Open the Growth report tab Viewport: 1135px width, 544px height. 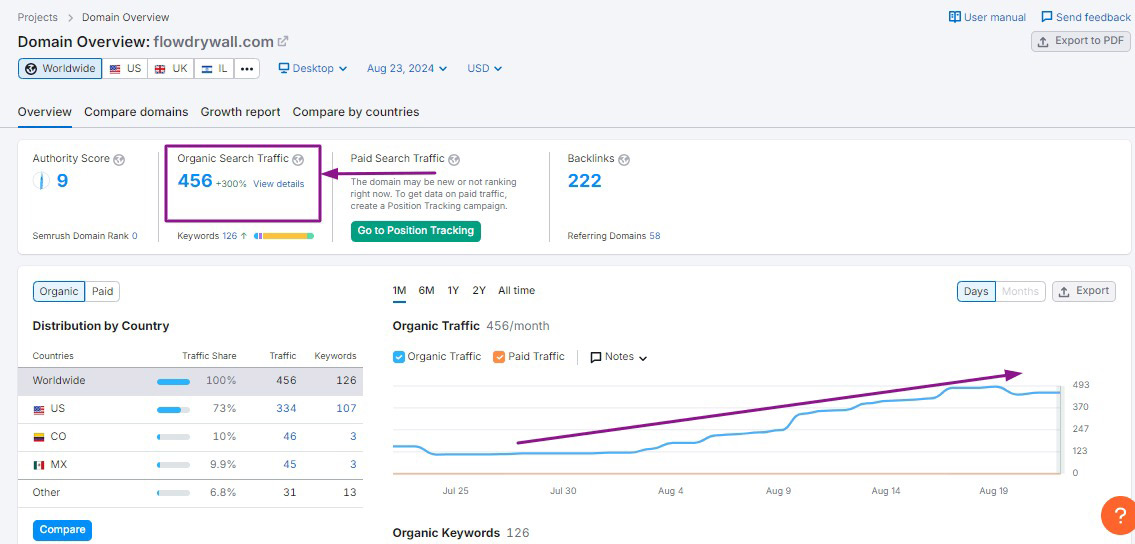tap(240, 112)
